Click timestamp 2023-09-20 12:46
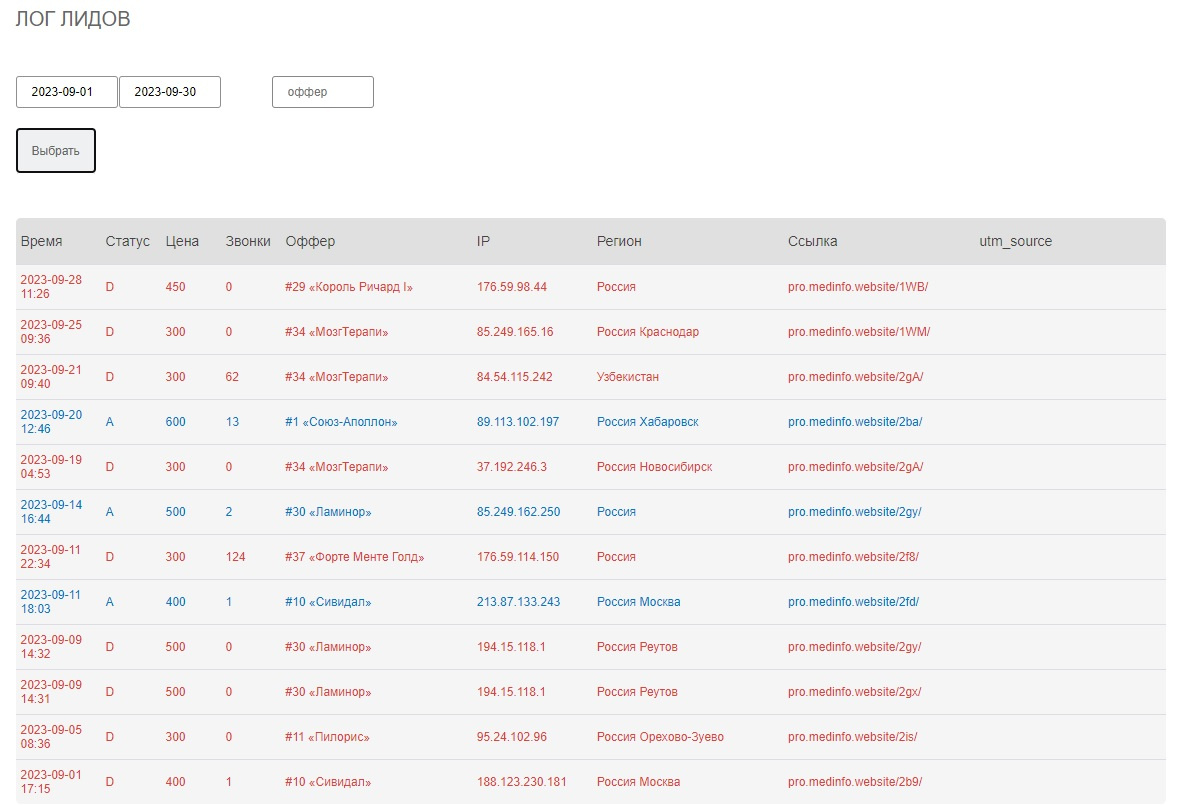Screen dimensions: 1179x805 point(51,422)
